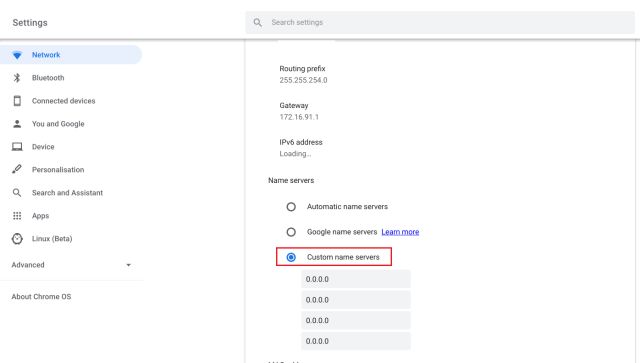This screenshot has height=363, width=640.
Task: Click the Routing prefix value 255.255.254.0
Action: click(x=303, y=80)
